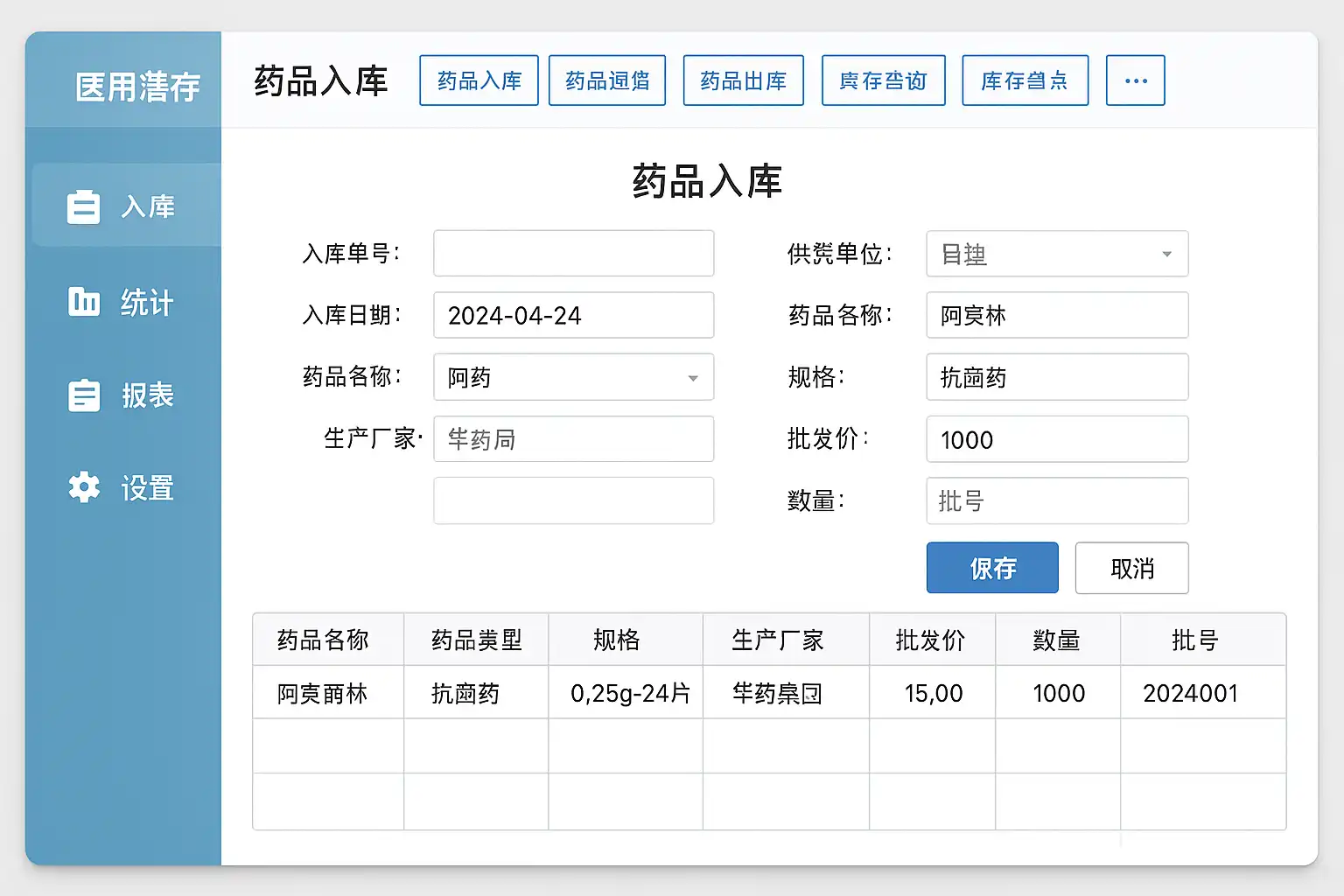The height and width of the screenshot is (896, 1344).
Task: Click the 批发价 field showing 1000
Action: [1056, 439]
